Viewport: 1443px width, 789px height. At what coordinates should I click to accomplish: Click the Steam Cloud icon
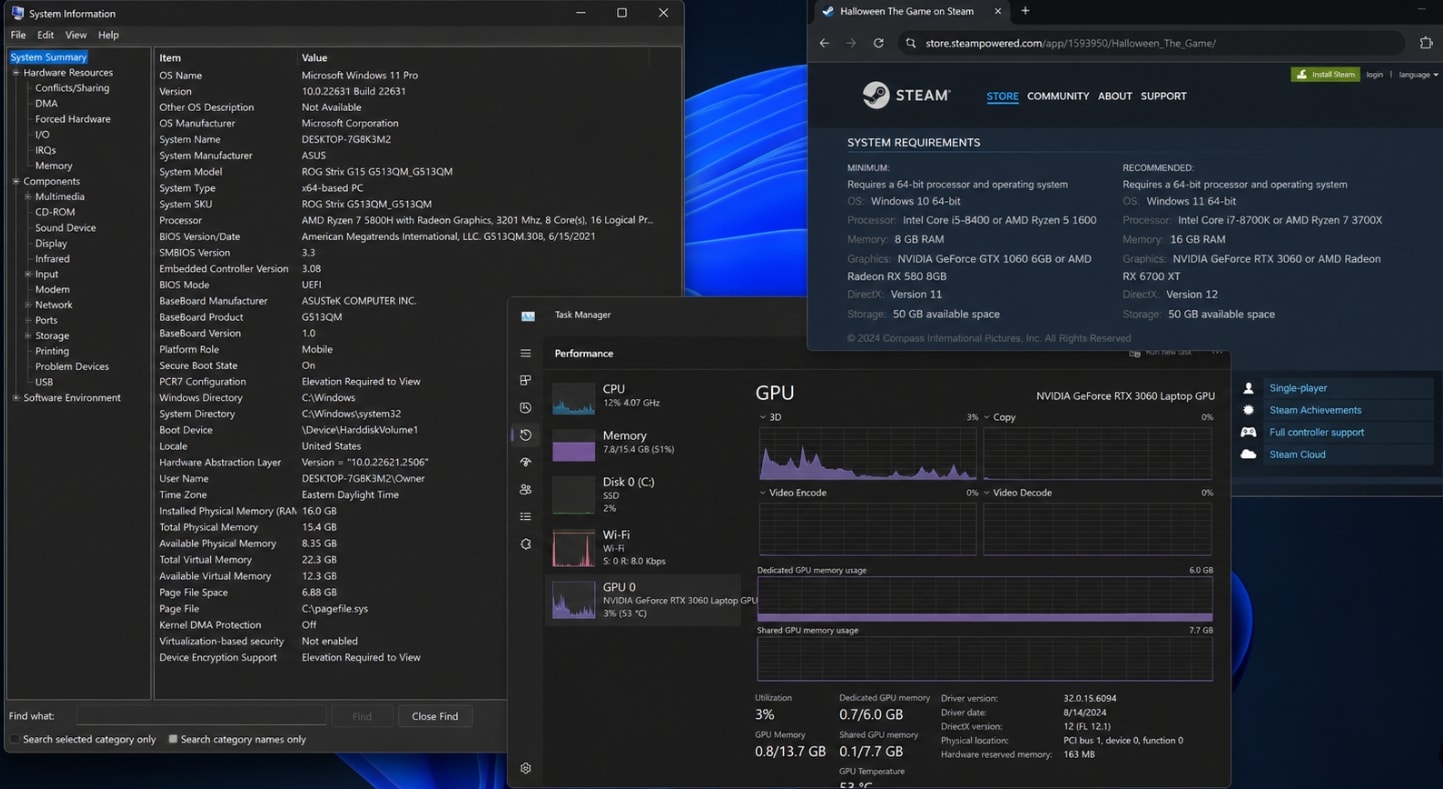pyautogui.click(x=1248, y=454)
